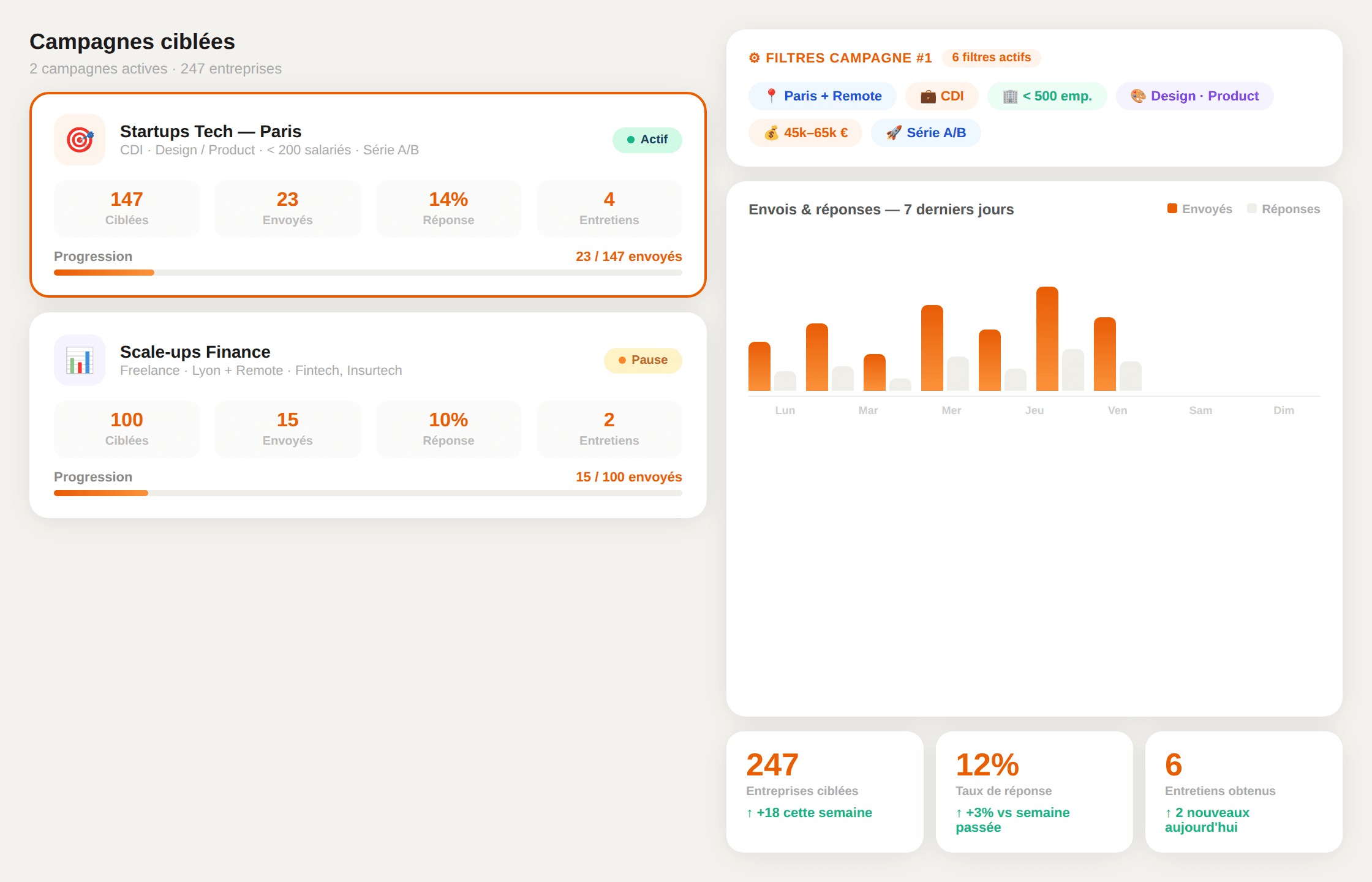Click the target icon of Startups Tech campaign
Viewport: 1372px width, 882px height.
[80, 140]
